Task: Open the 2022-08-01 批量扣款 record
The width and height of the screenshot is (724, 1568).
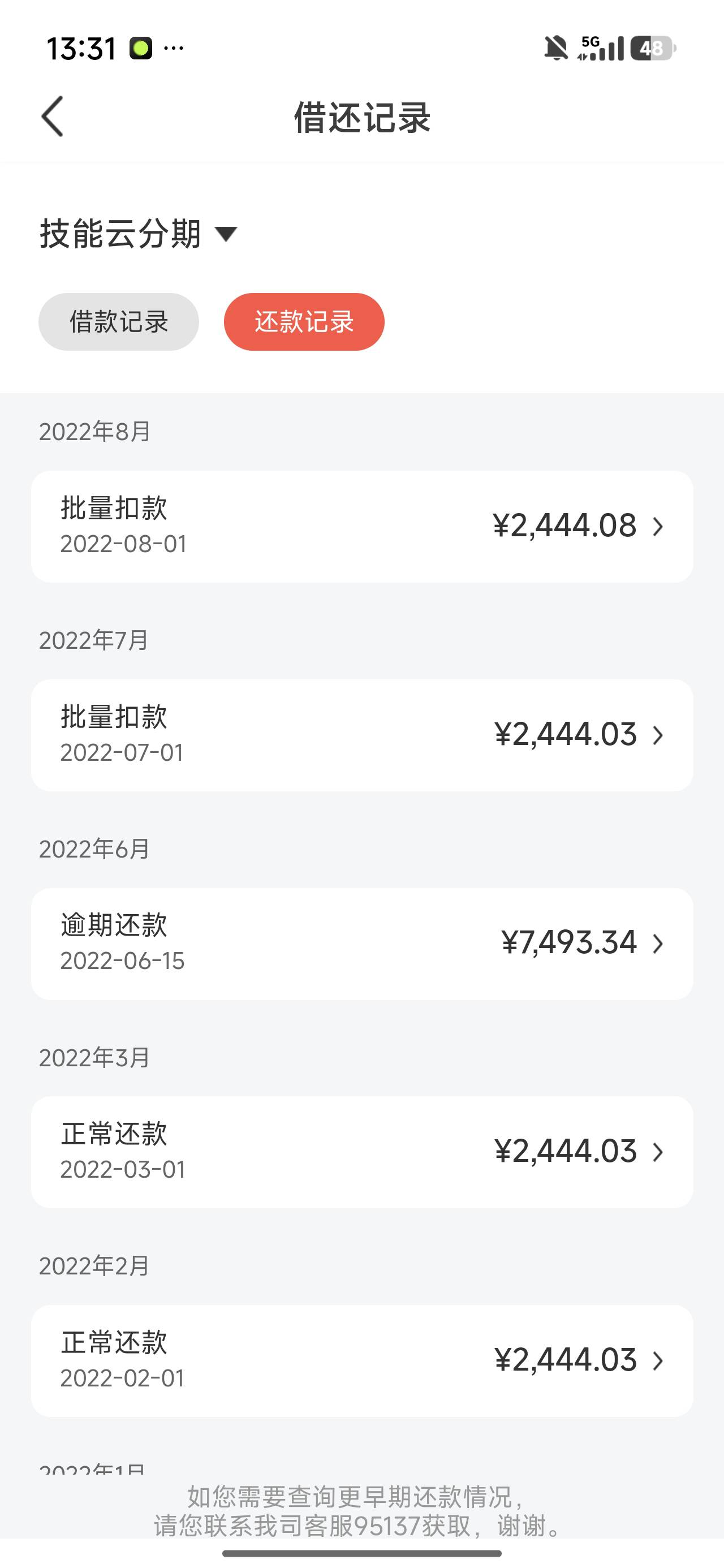Action: pos(361,527)
